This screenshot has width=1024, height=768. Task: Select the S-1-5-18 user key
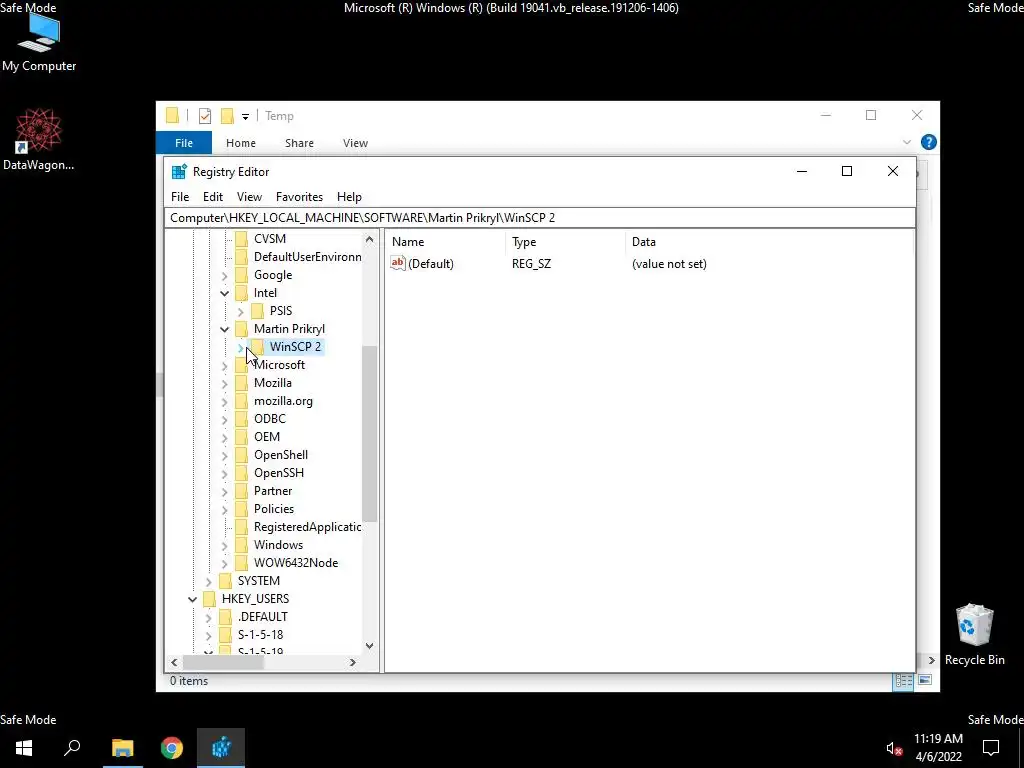coord(261,635)
